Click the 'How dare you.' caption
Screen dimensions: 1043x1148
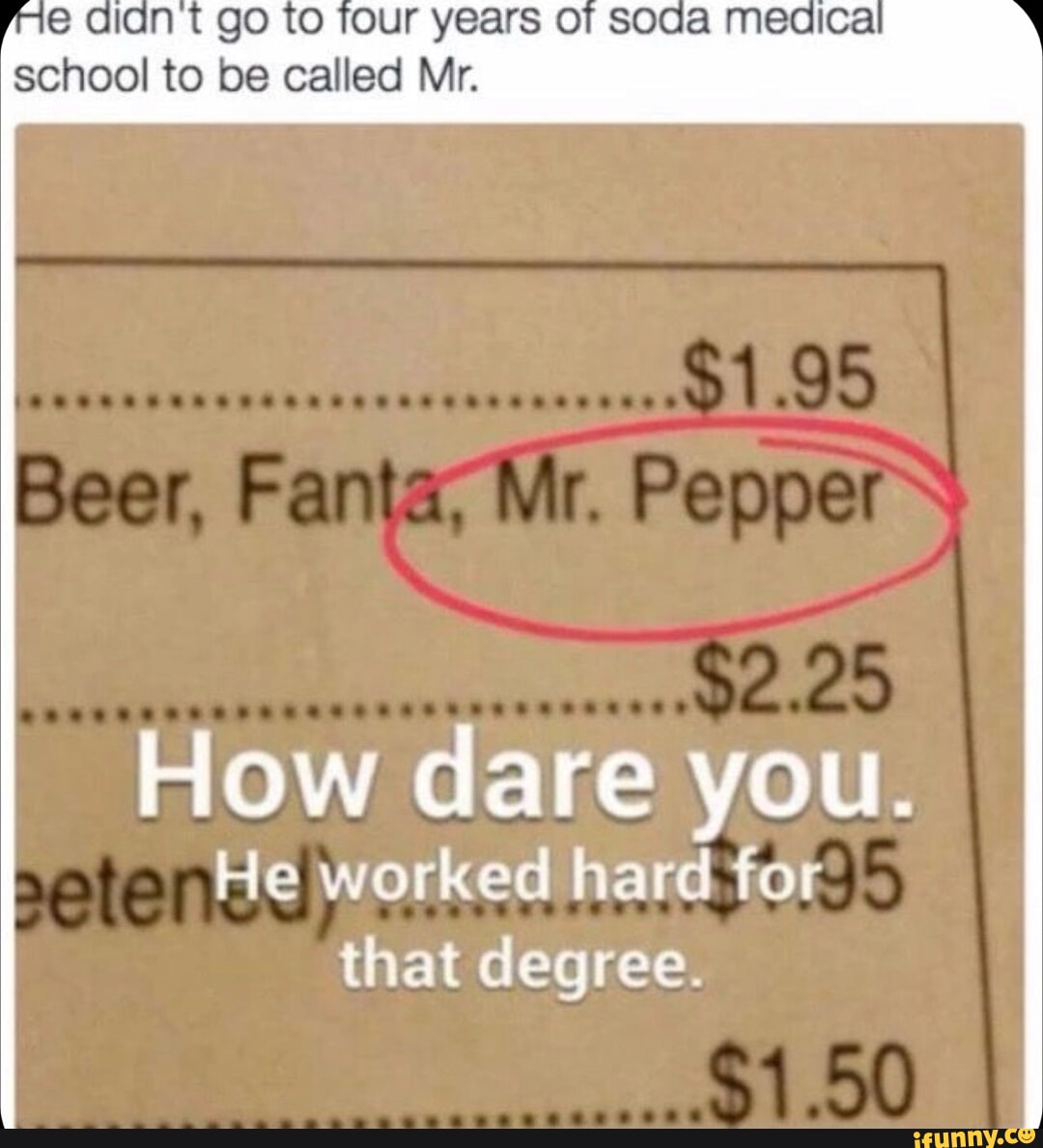(x=525, y=777)
